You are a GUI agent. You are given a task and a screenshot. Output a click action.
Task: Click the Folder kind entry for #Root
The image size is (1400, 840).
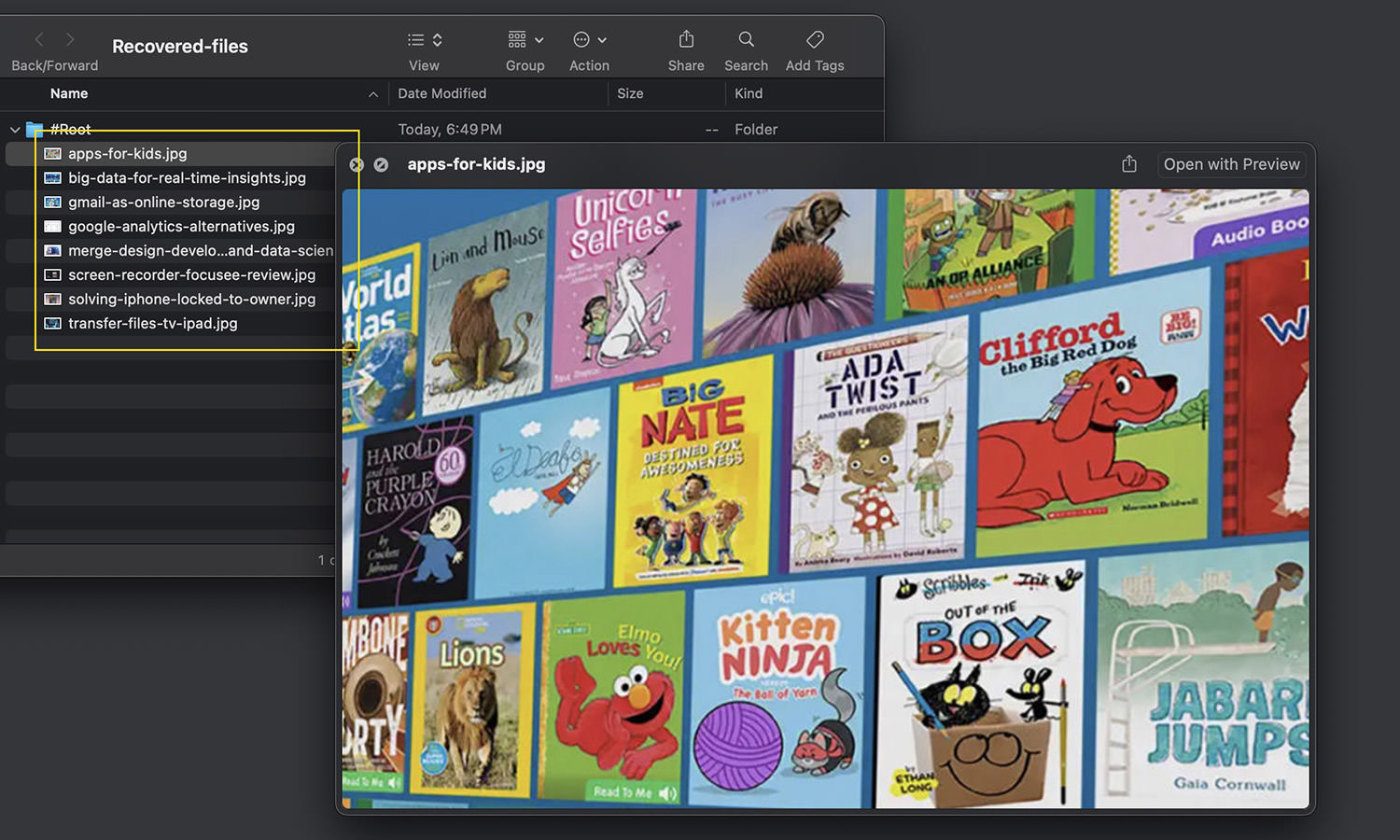point(756,130)
